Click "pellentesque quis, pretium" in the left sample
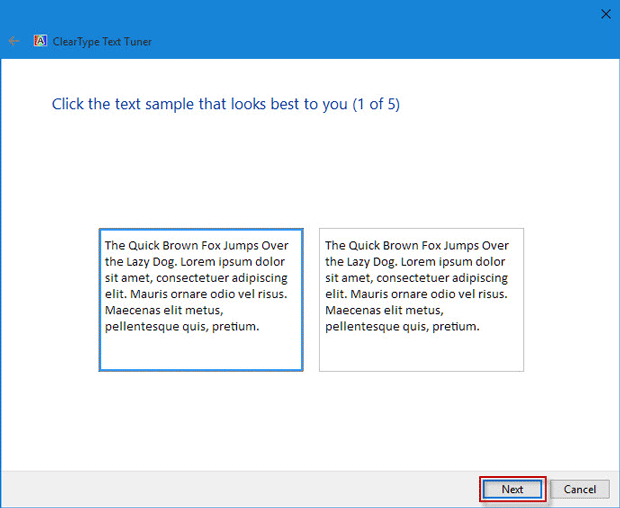The image size is (620, 508). point(182,326)
